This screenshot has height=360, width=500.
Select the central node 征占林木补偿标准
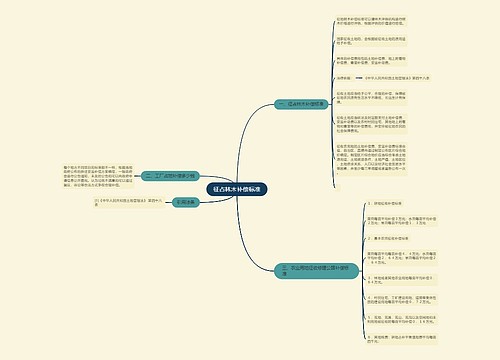coord(237,189)
